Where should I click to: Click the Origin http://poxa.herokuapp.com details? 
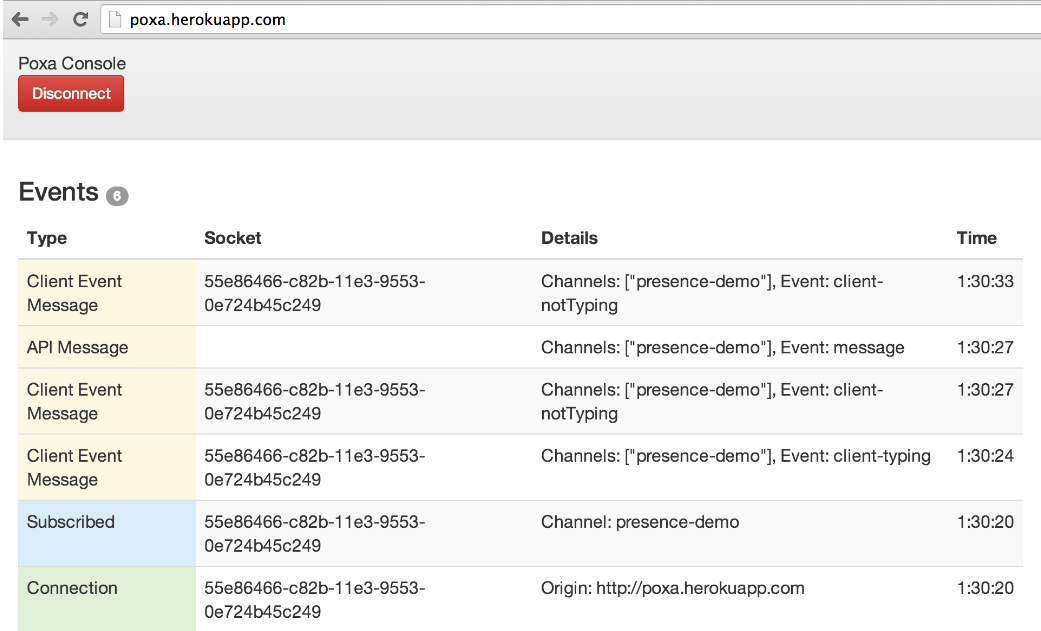point(673,588)
